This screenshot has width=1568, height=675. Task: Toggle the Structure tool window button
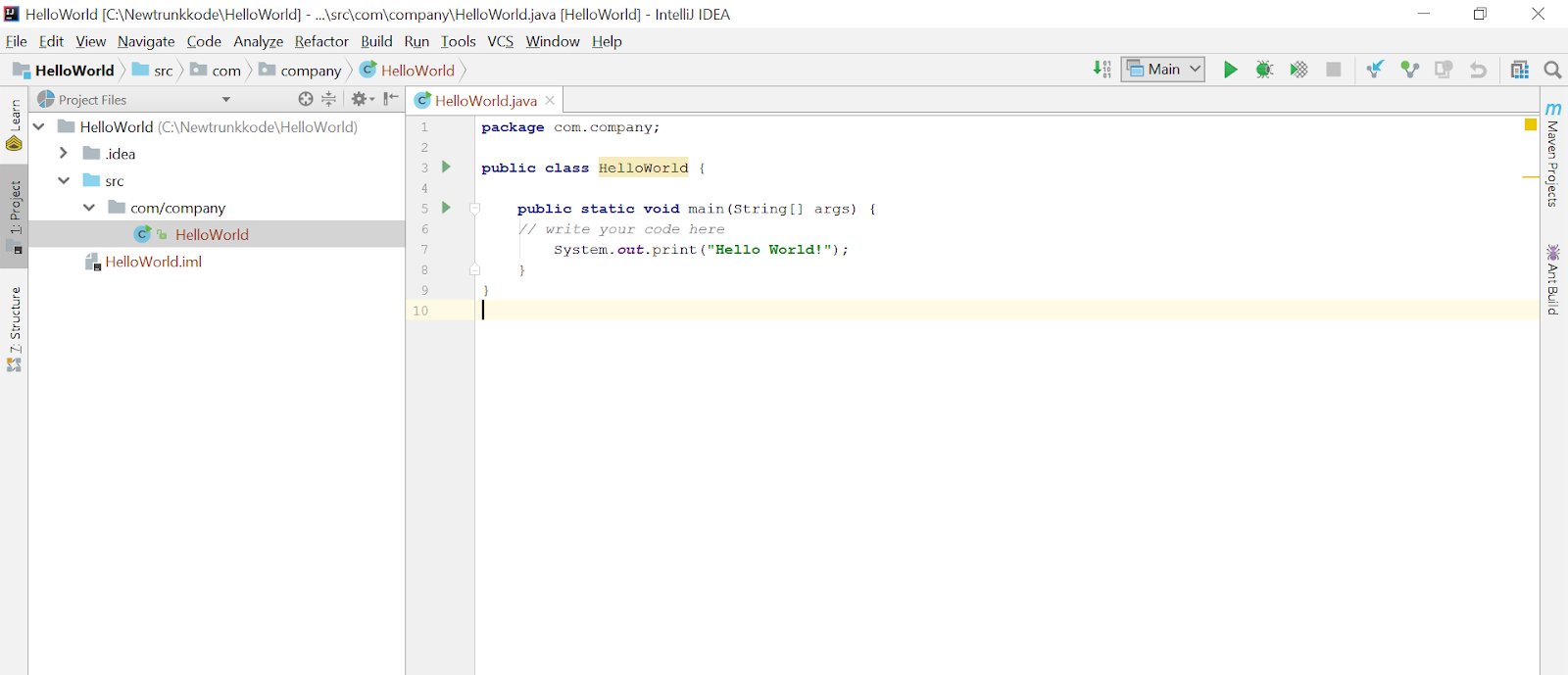[14, 329]
